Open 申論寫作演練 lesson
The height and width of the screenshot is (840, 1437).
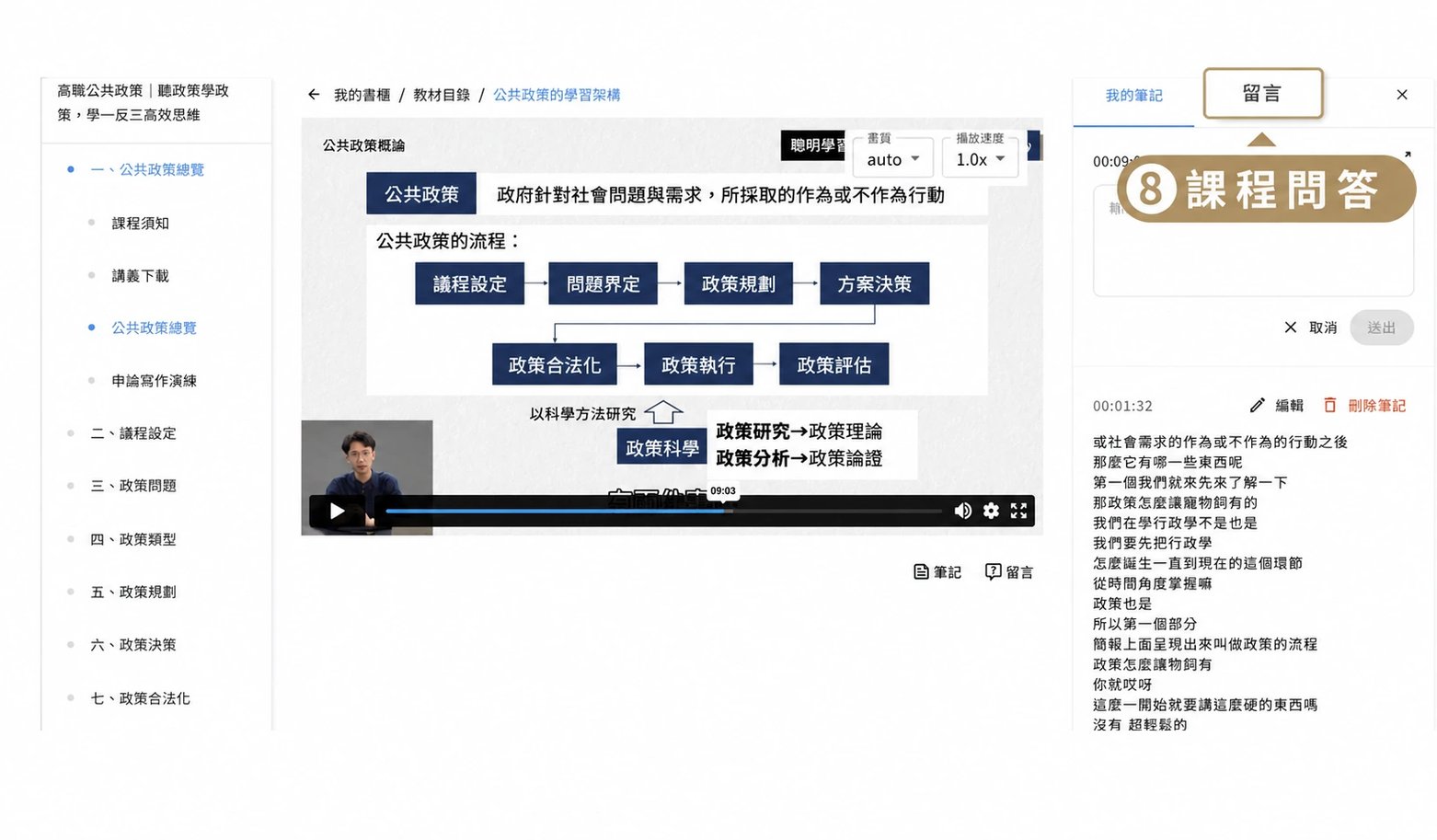(154, 380)
